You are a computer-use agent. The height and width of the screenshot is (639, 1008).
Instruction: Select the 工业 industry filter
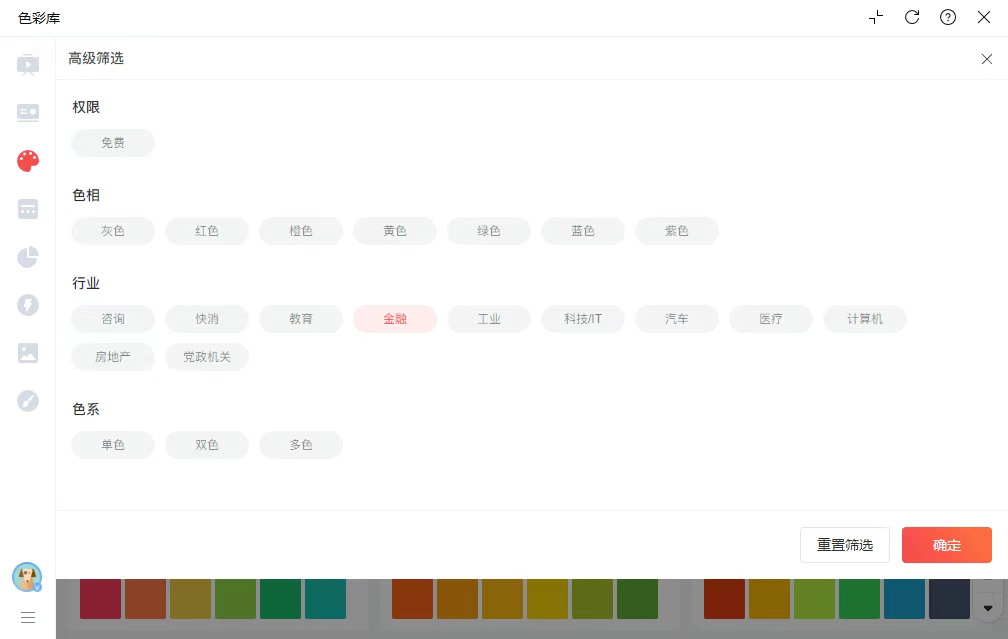(x=489, y=319)
